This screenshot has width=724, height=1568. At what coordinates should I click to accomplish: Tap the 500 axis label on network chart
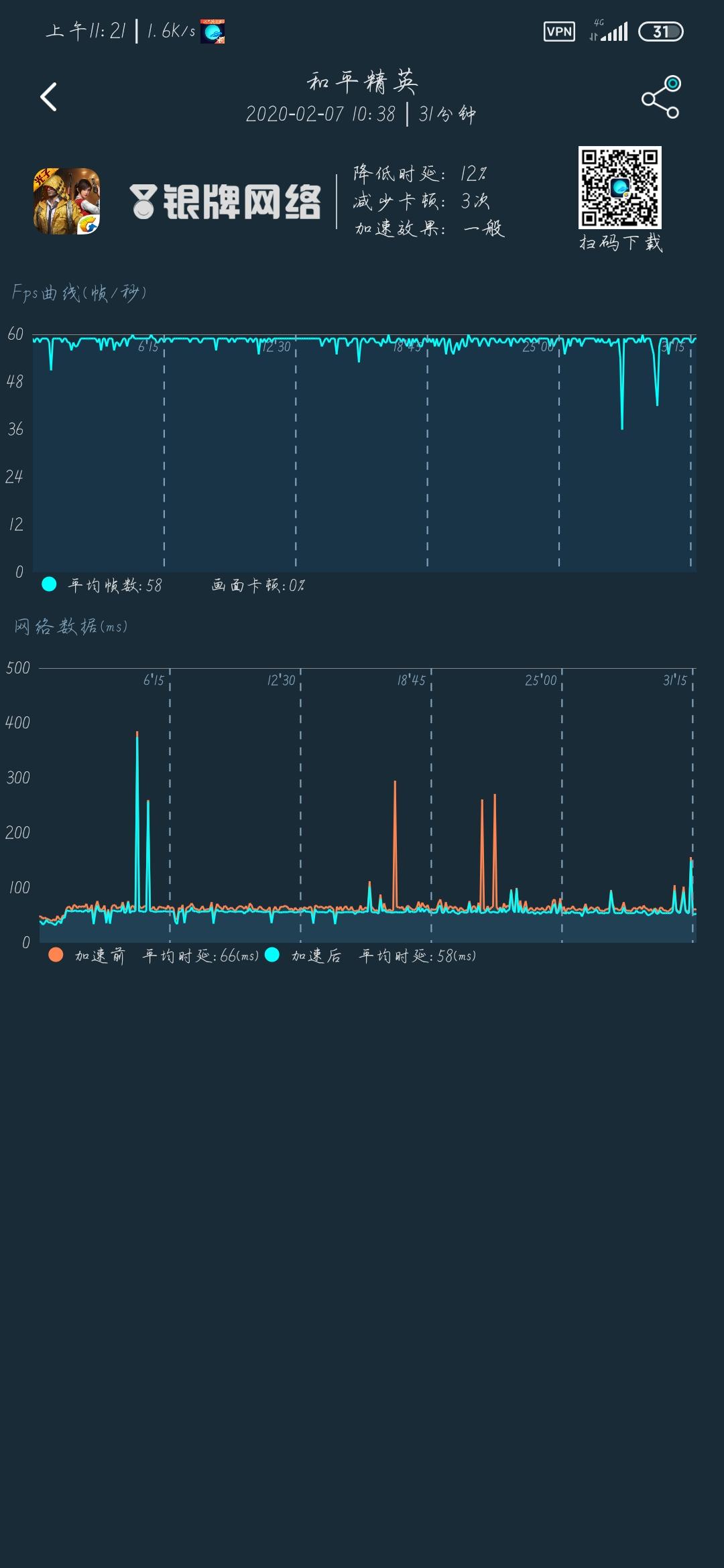[18, 668]
